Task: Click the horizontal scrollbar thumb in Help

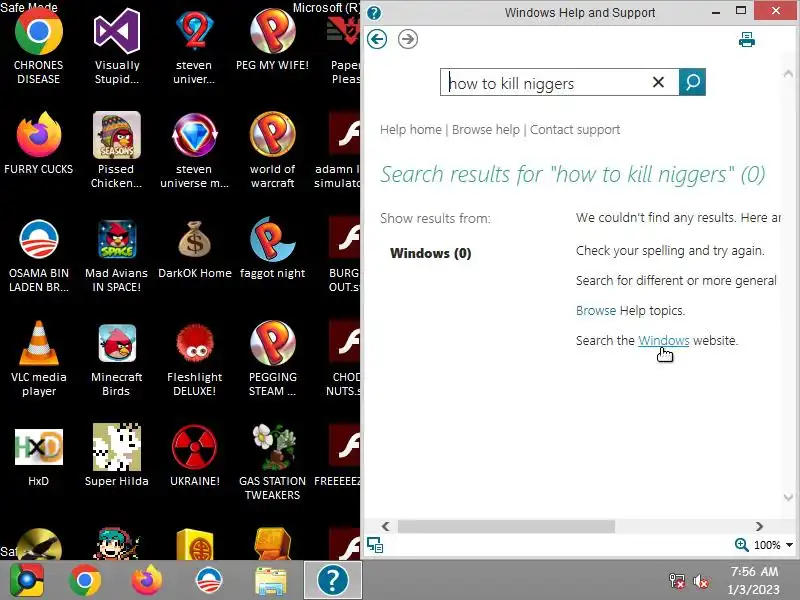Action: 506,526
